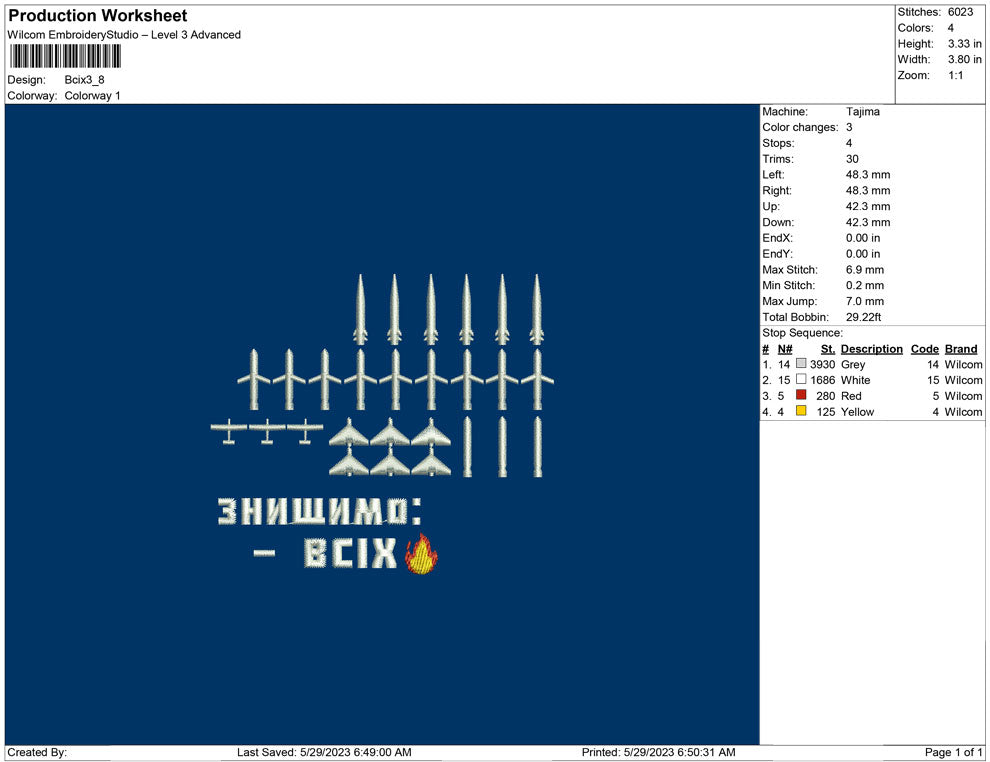Click the embroidered word ВСІХ
The image size is (990, 762).
point(350,553)
